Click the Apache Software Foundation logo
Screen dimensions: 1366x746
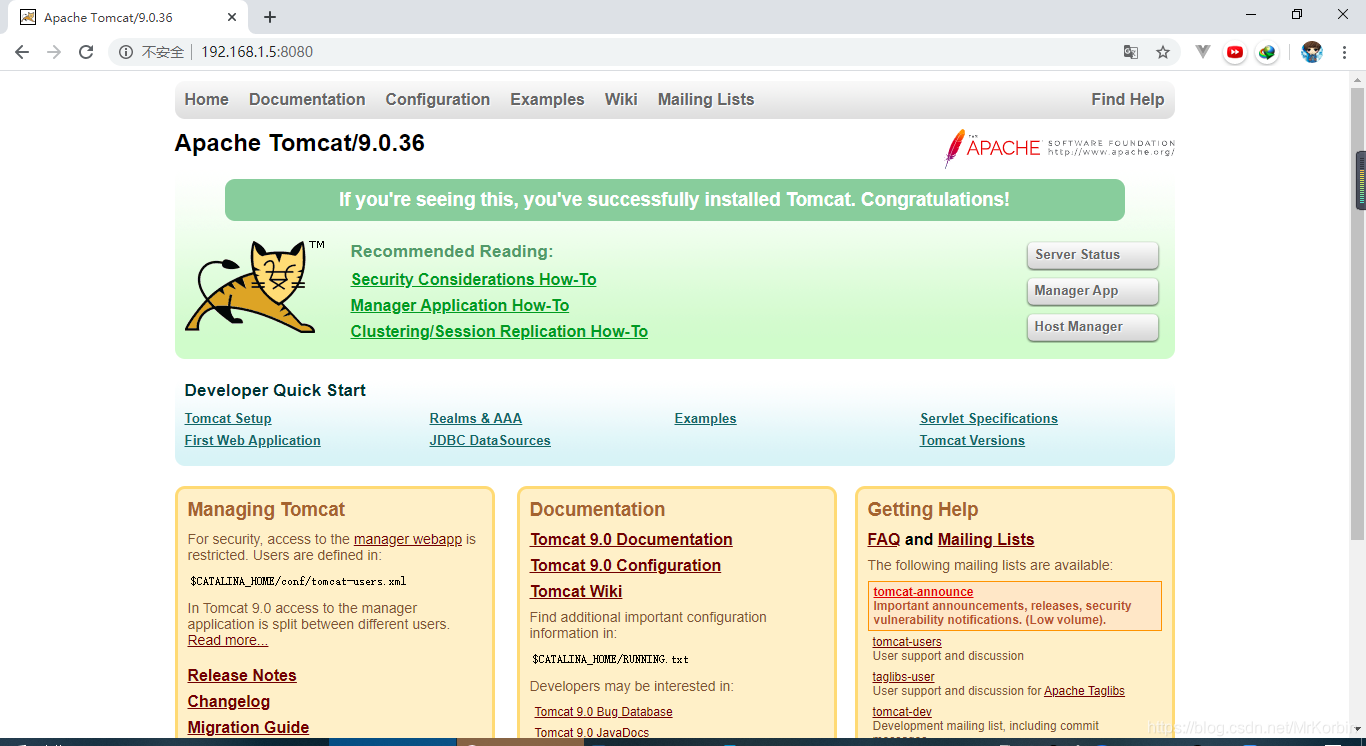point(1059,148)
